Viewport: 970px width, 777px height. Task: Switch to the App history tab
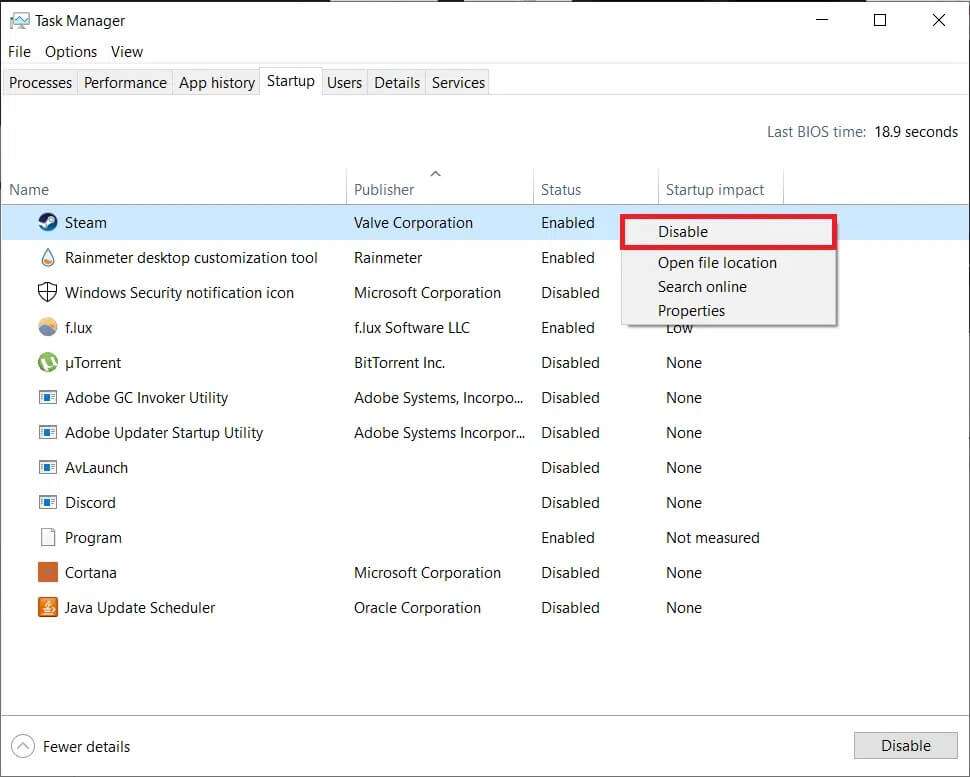[217, 82]
